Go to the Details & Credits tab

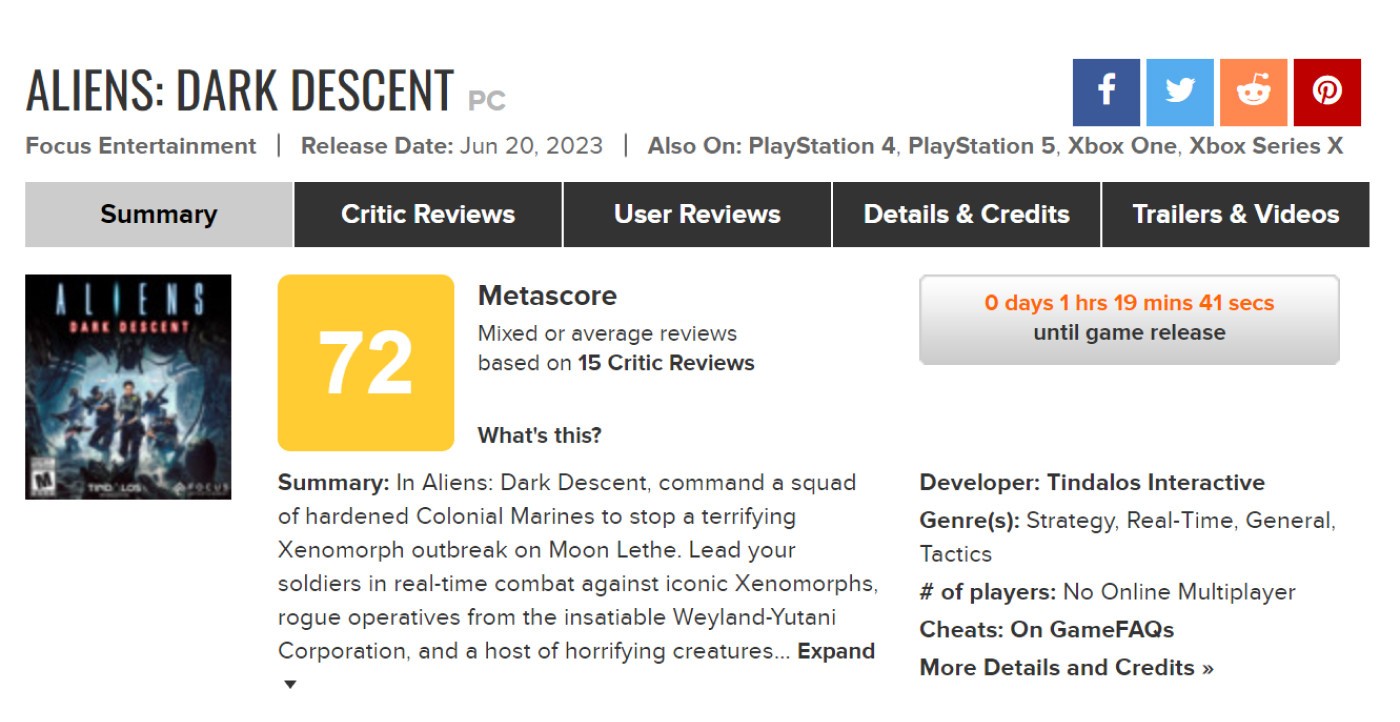pyautogui.click(x=966, y=214)
